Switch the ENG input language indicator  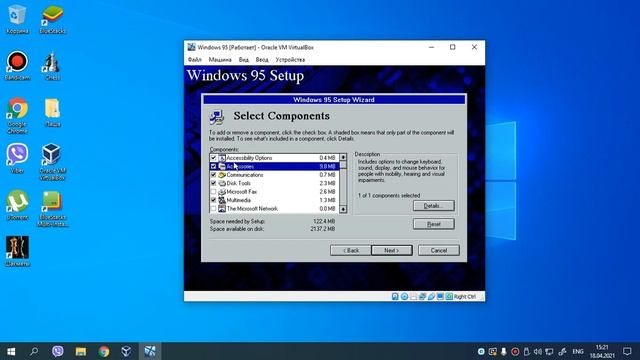578,351
